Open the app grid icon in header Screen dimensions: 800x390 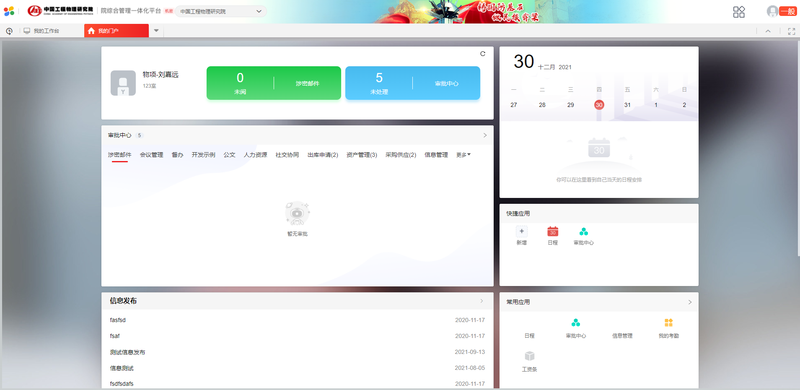tap(739, 12)
